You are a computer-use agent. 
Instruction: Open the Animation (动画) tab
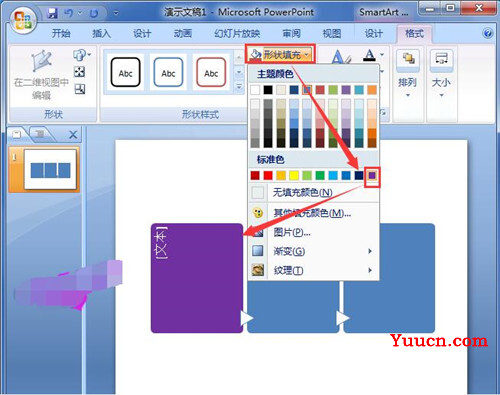pyautogui.click(x=183, y=33)
